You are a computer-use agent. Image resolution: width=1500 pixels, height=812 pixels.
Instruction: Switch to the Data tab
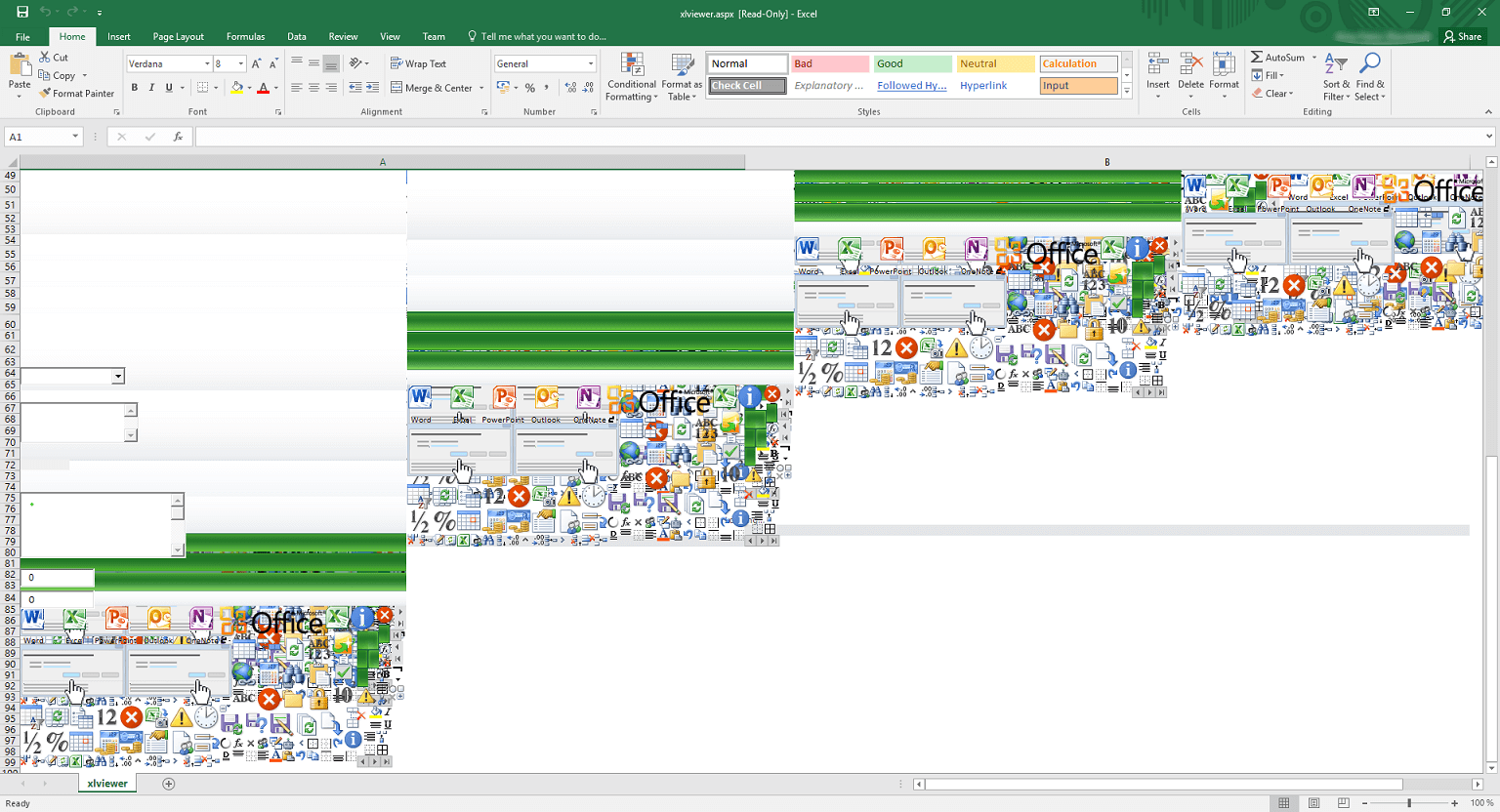(x=297, y=37)
